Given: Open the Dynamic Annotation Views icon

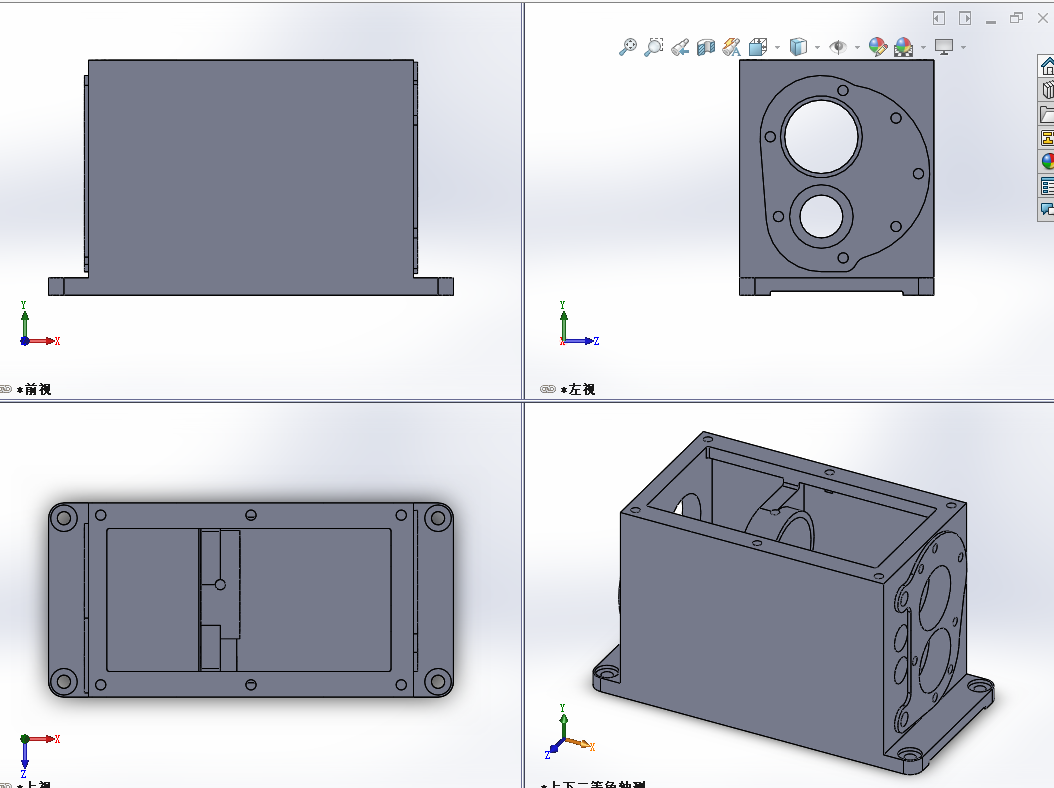Looking at the screenshot, I should pyautogui.click(x=731, y=47).
